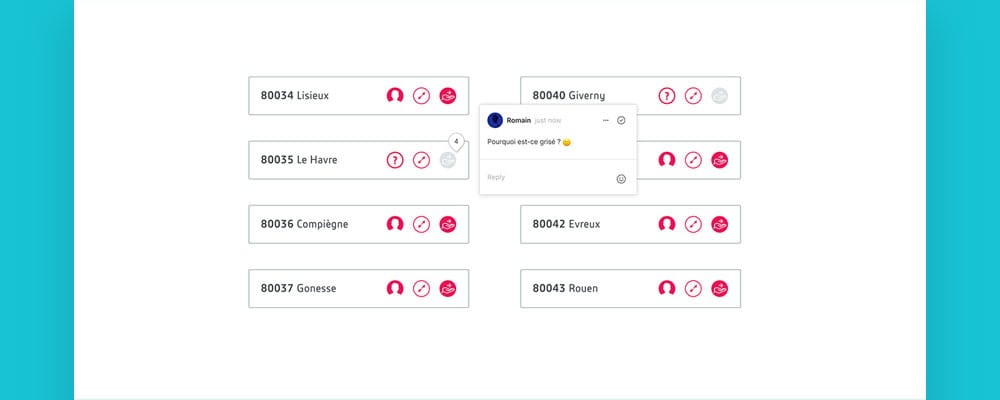Open the comment's three-dot more options menu
This screenshot has width=1000, height=400.
point(605,120)
